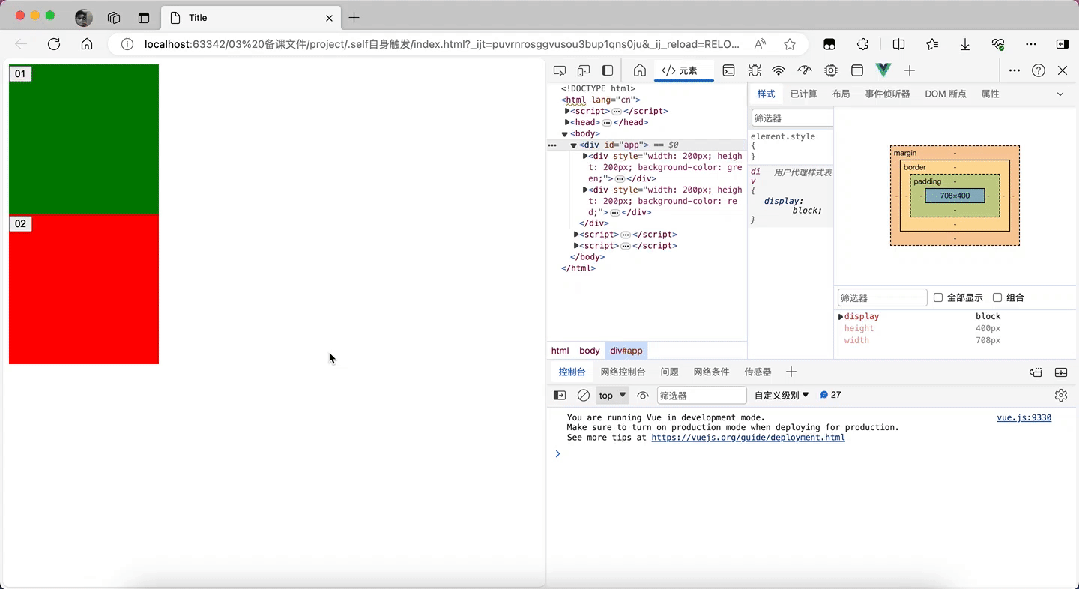The image size is (1079, 589).
Task: Add more tools with the plus icon in top DevTools toolbar
Action: [909, 70]
